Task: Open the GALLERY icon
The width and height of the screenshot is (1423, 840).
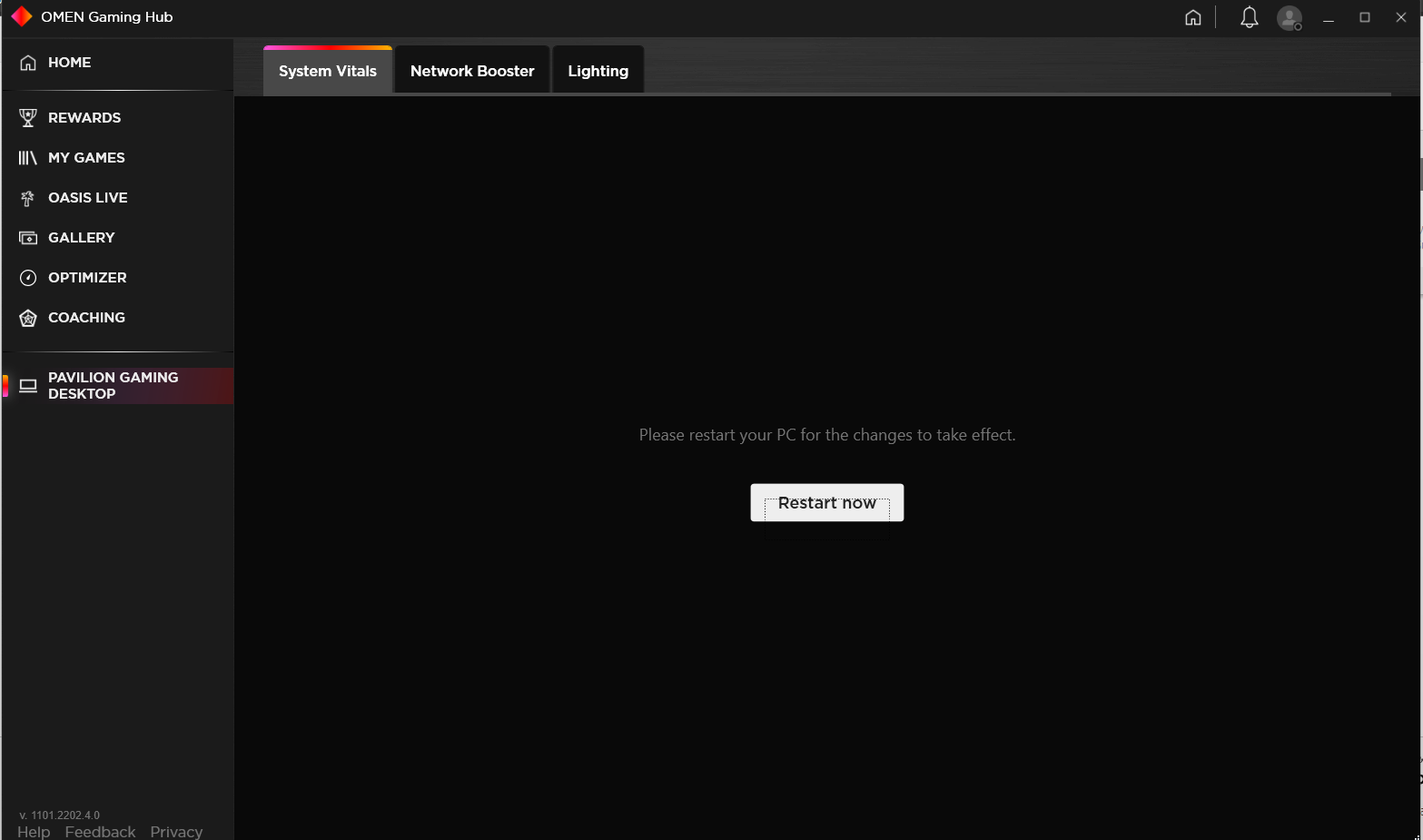Action: (x=27, y=237)
